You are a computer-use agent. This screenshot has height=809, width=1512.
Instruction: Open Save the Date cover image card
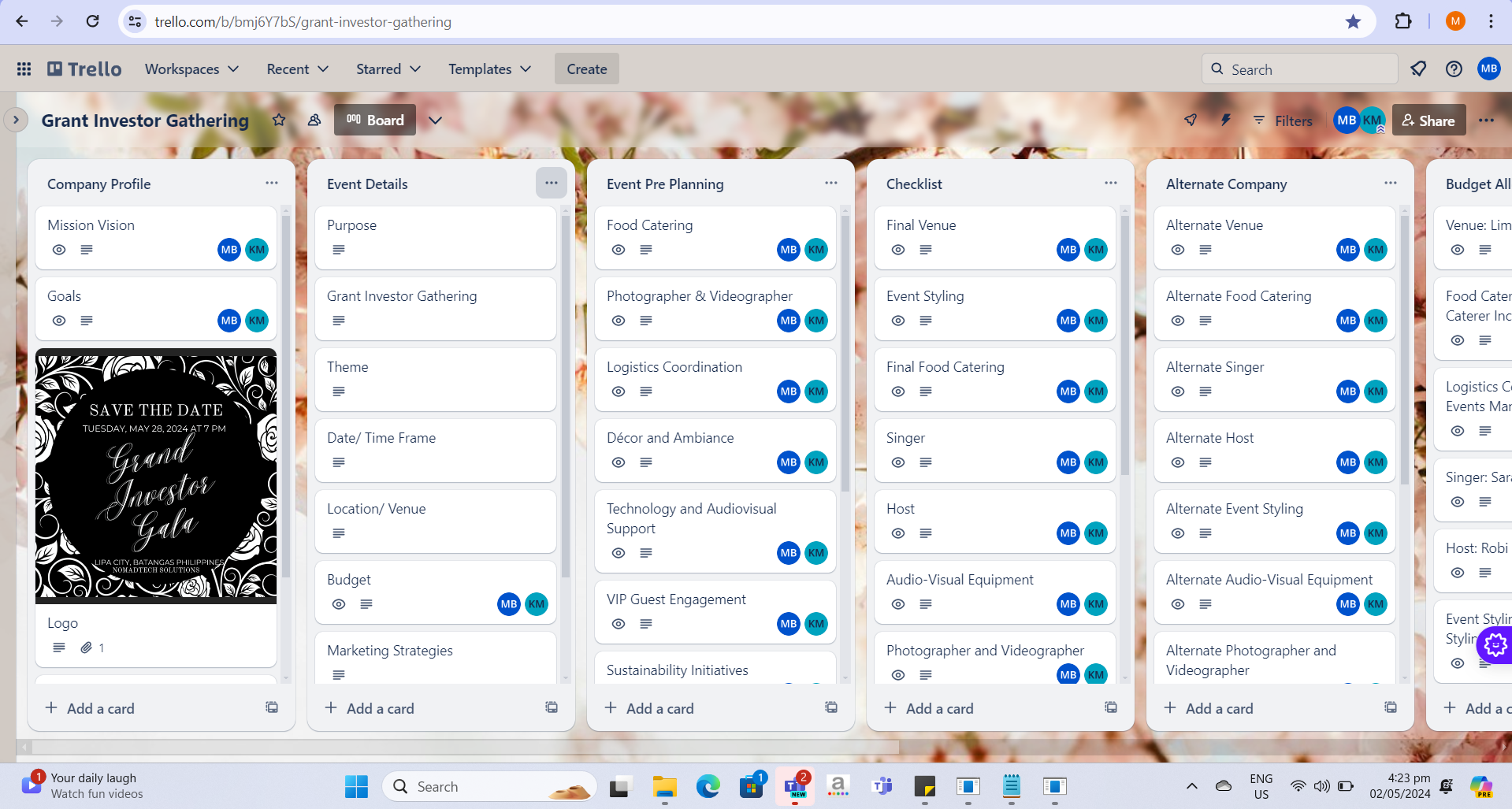click(156, 476)
